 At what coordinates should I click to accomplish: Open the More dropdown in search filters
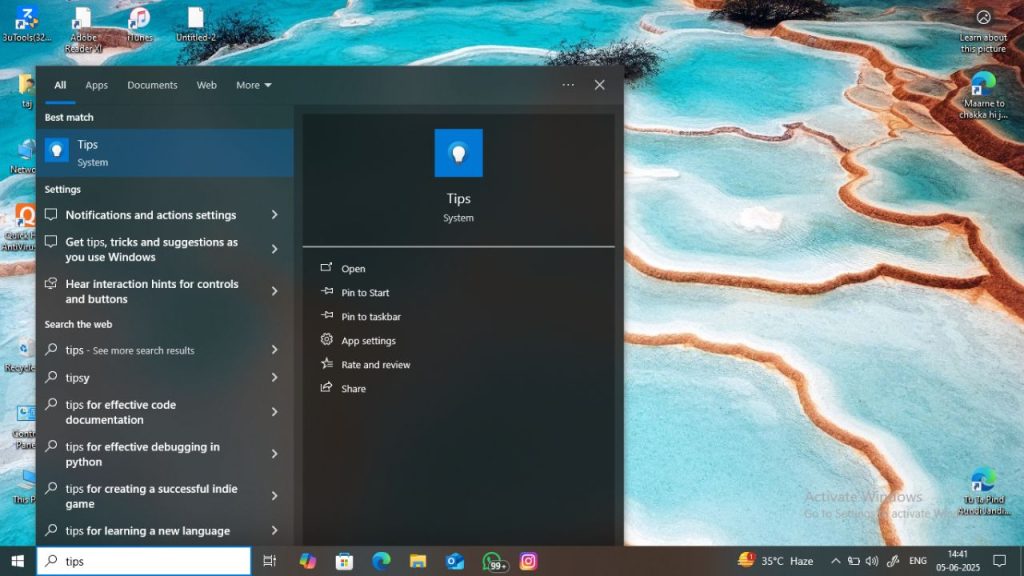(253, 85)
